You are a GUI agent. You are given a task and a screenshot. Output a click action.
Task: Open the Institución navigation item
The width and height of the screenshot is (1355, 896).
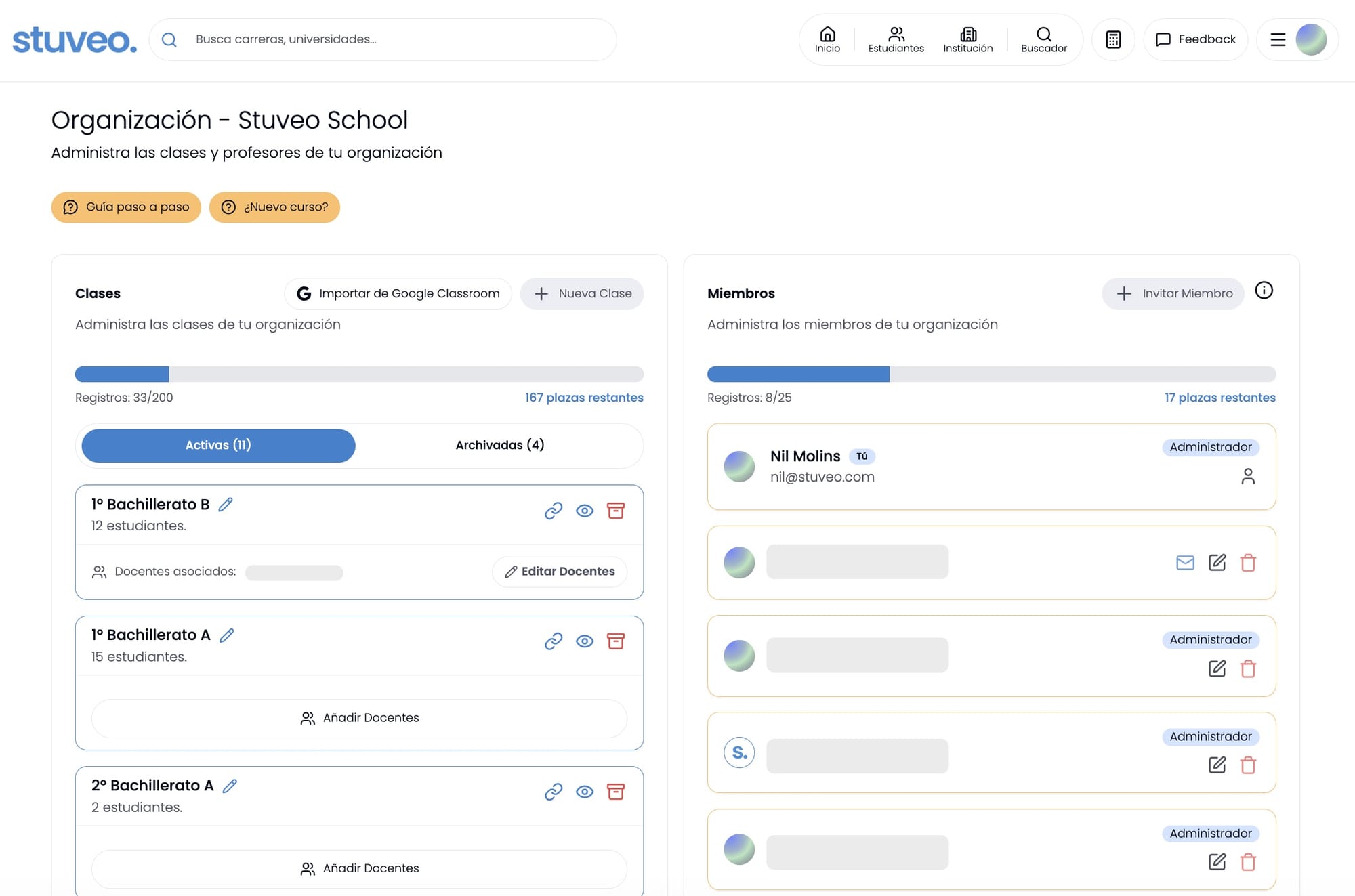point(968,40)
